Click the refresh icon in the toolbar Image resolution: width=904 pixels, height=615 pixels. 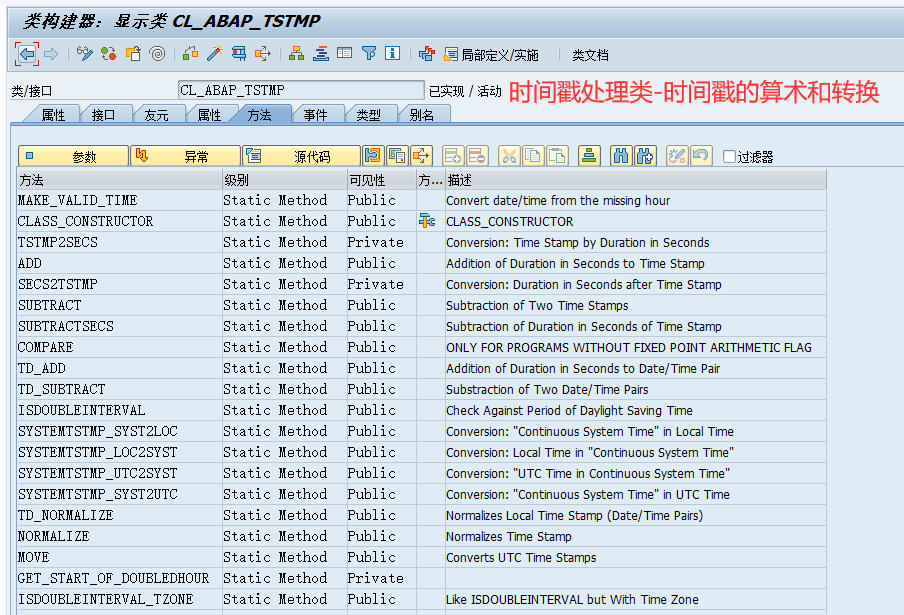pos(110,55)
